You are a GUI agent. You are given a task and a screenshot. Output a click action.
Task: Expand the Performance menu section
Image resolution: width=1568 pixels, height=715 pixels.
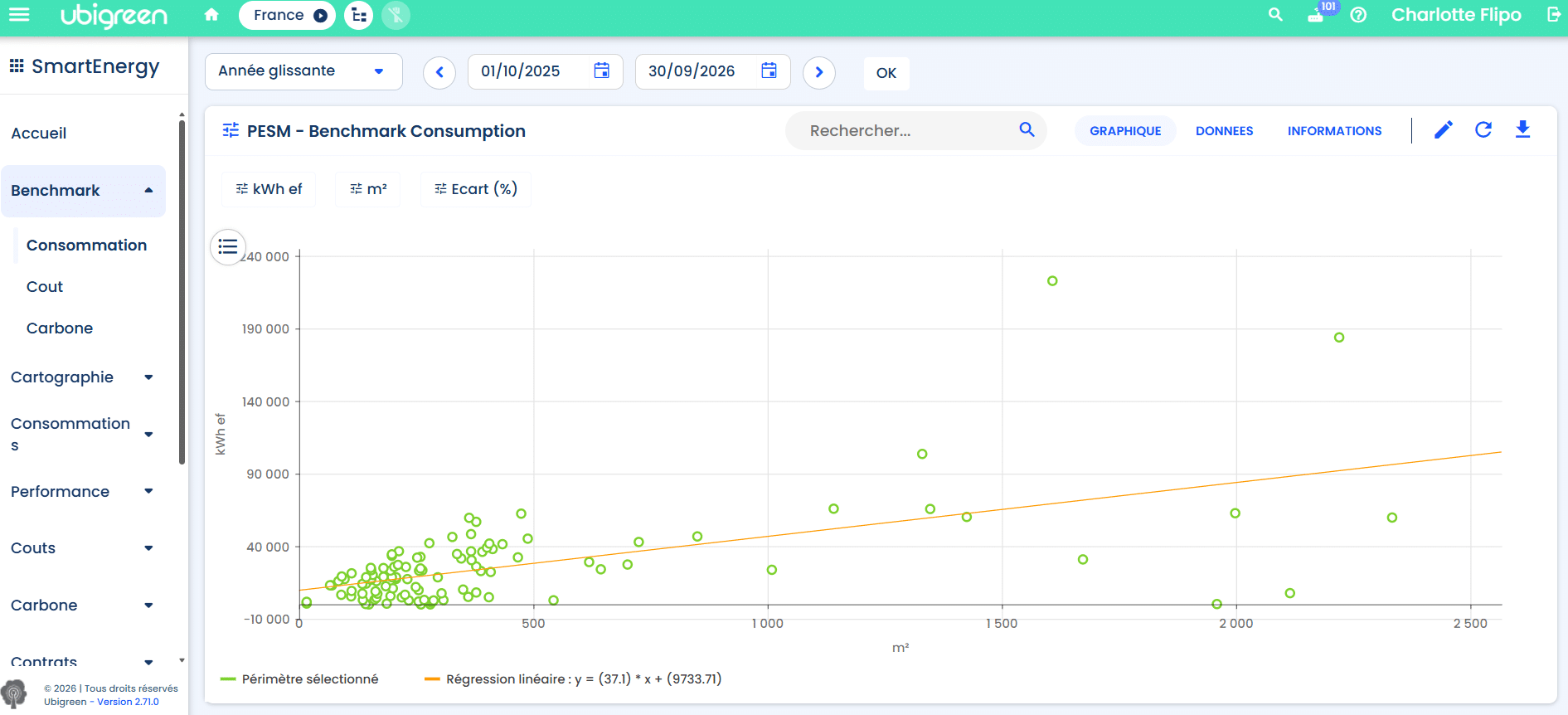83,492
